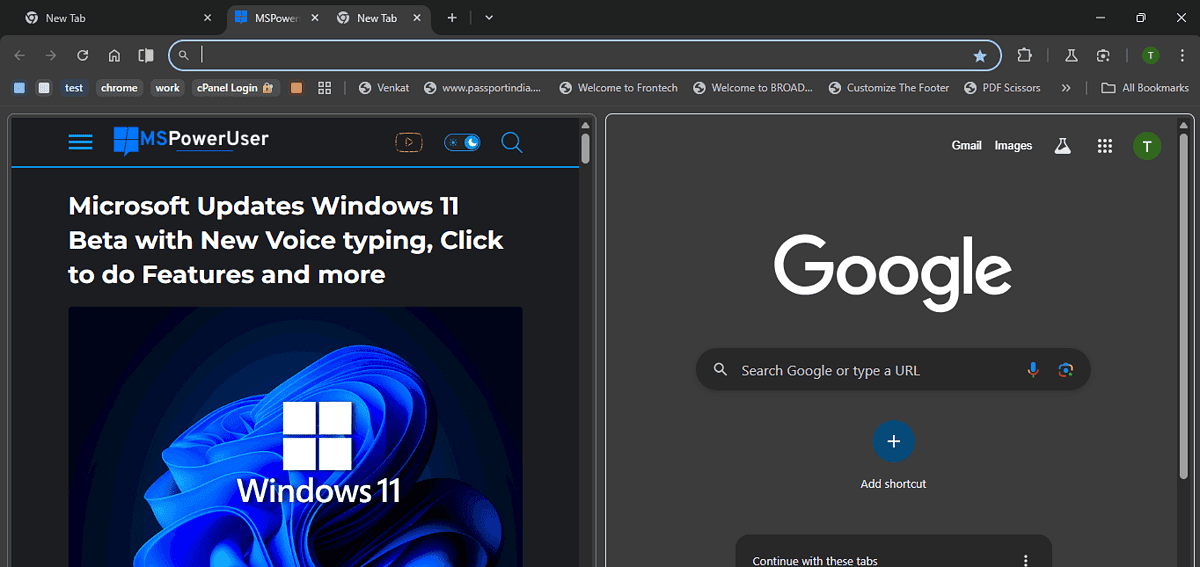Open the Customize The Footer bookmark
Image resolution: width=1200 pixels, height=567 pixels.
(889, 88)
